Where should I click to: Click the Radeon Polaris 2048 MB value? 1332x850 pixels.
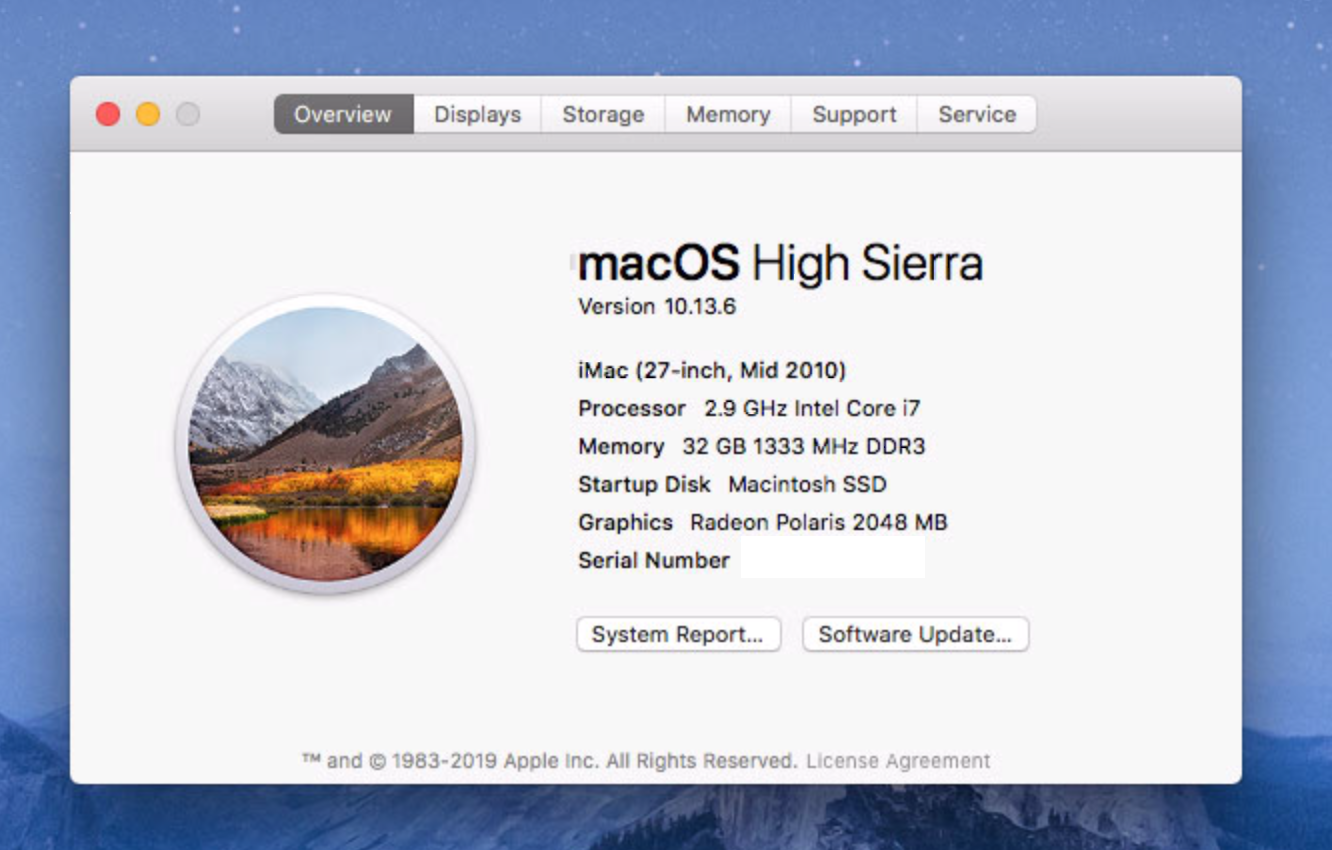(818, 522)
